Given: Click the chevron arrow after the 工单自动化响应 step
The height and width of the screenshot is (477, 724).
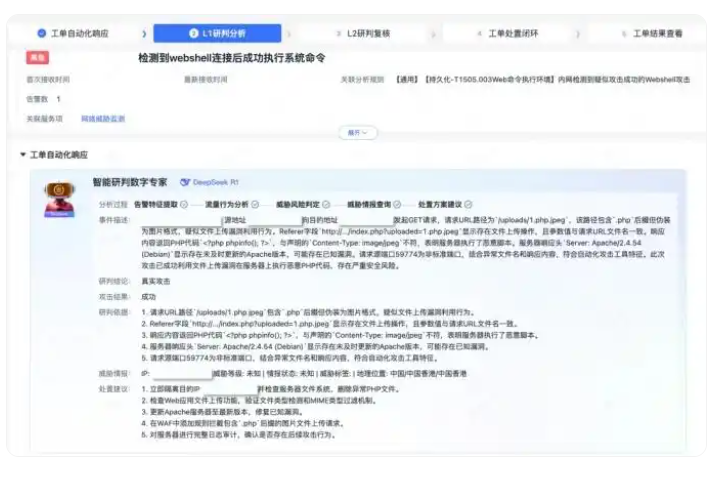Looking at the screenshot, I should (x=144, y=34).
